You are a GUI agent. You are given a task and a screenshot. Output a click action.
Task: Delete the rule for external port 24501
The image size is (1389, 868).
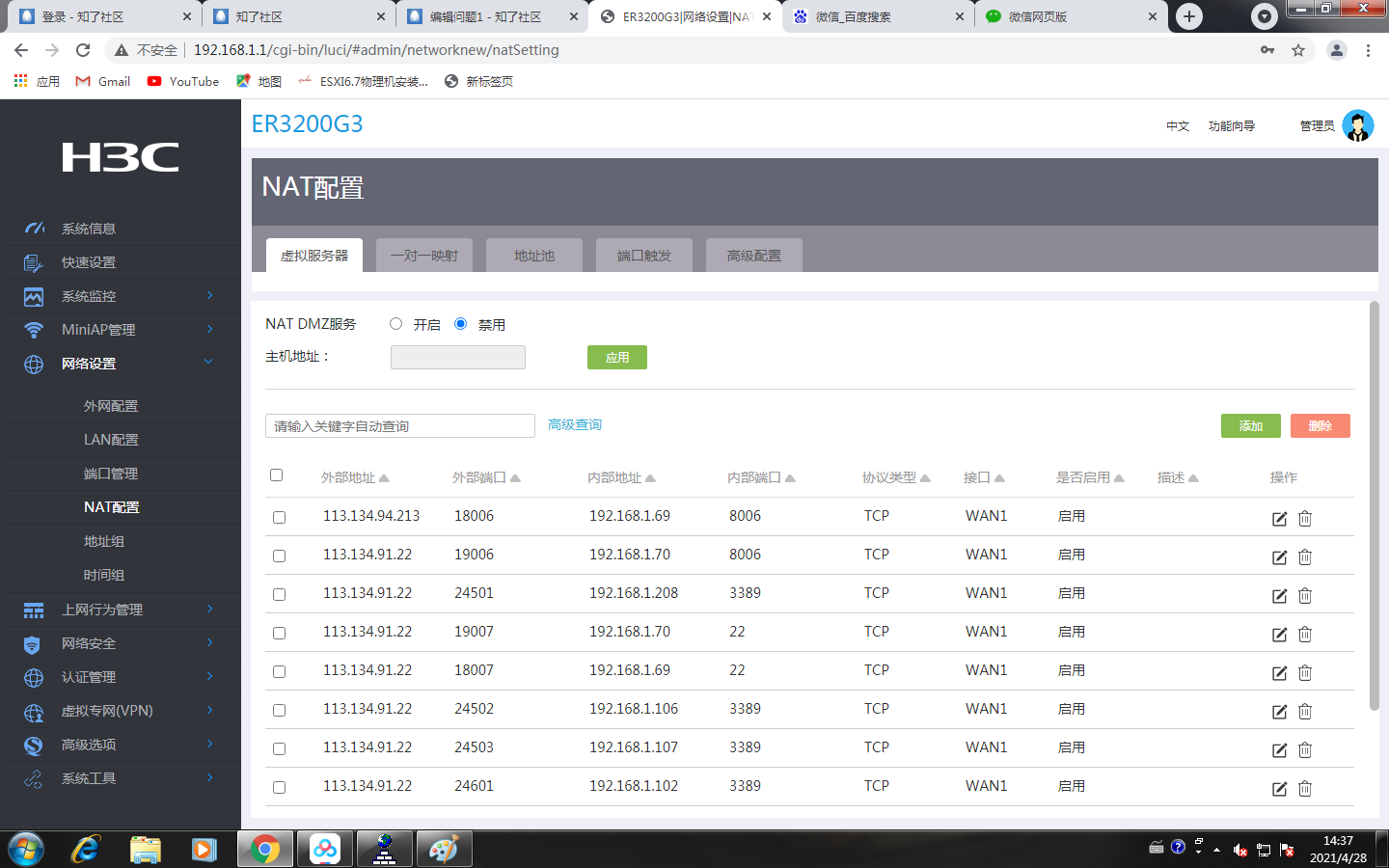(x=1305, y=596)
